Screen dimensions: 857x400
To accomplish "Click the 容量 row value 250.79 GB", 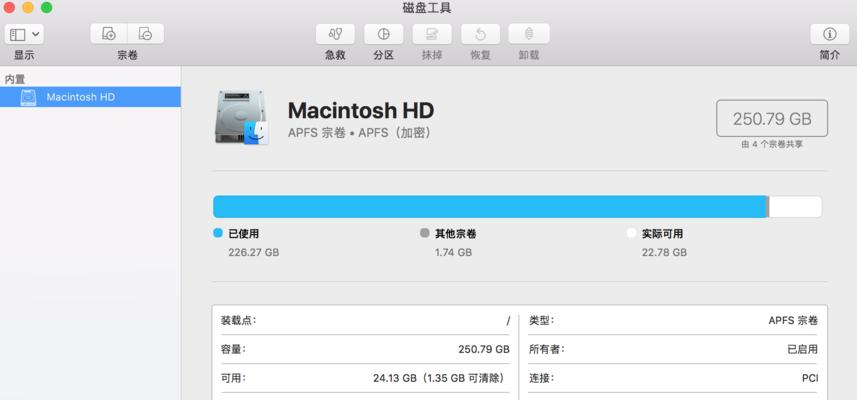I will [x=484, y=349].
